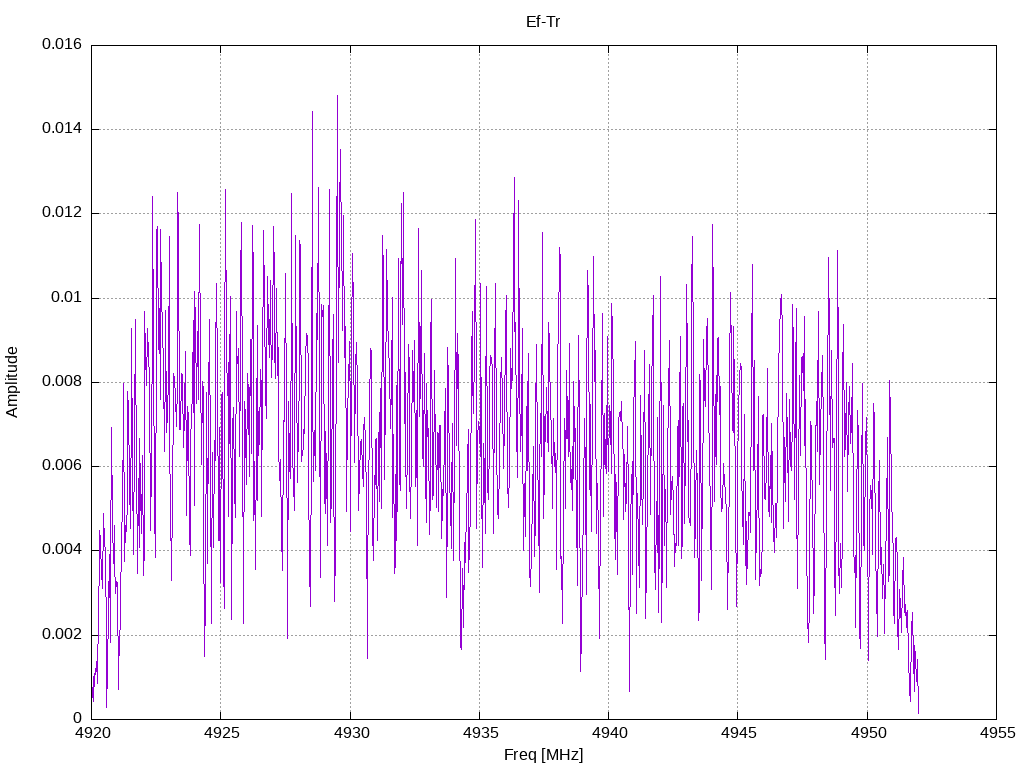Click the 'Freq [MHz]' x-axis label

pyautogui.click(x=543, y=755)
